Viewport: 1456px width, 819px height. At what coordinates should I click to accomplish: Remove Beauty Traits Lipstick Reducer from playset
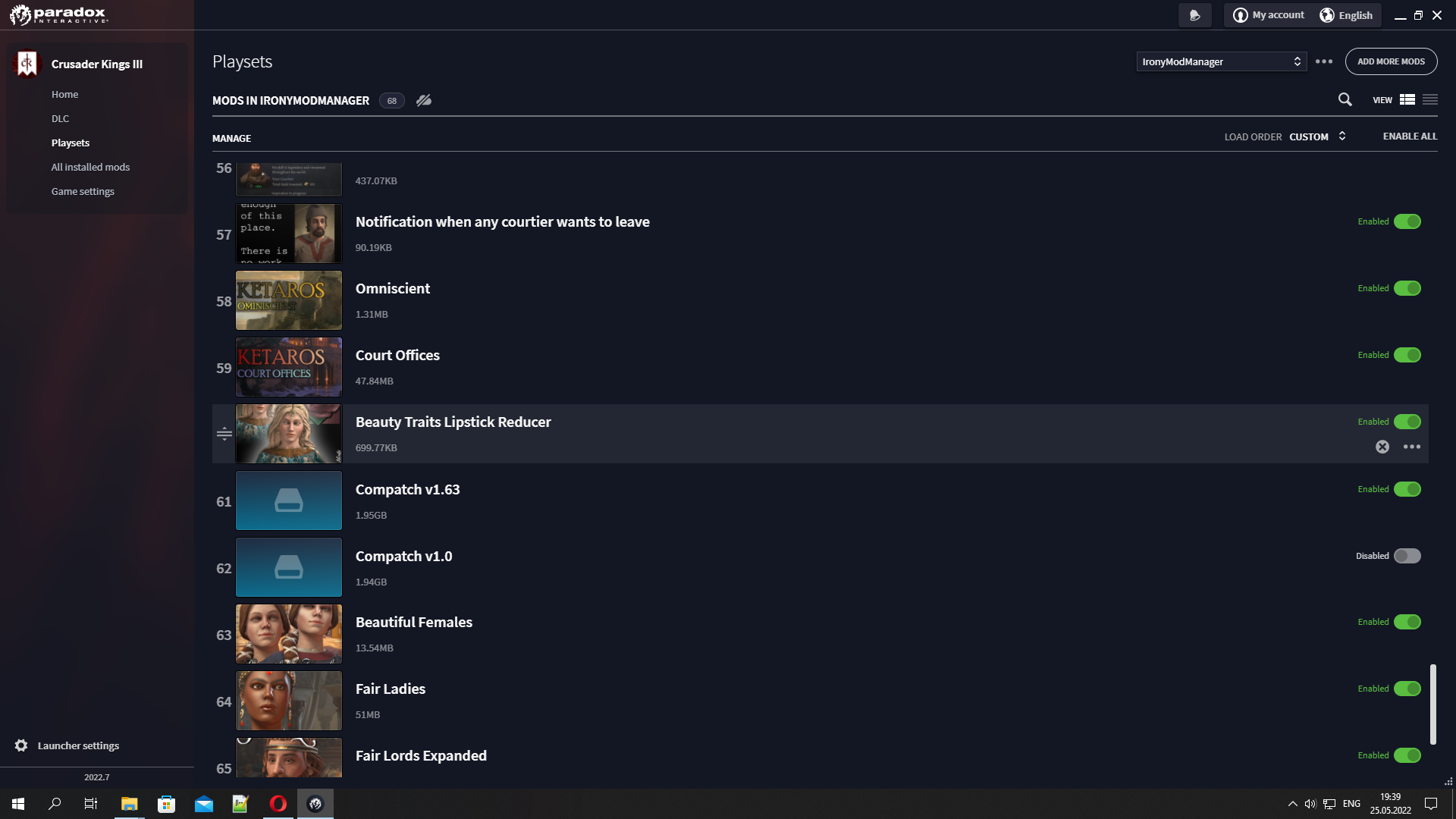coord(1382,447)
